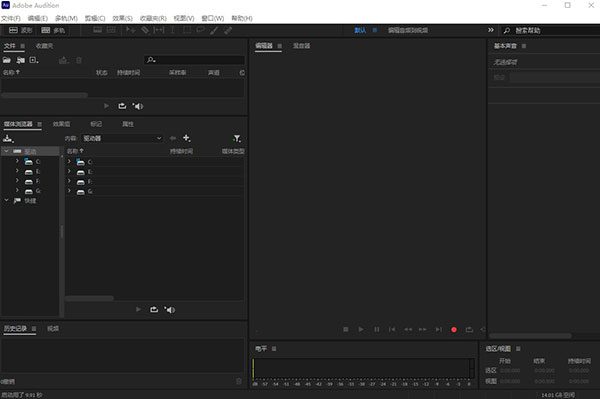This screenshot has height=399, width=600.
Task: Open the 收藏夹(R) menu
Action: point(153,18)
